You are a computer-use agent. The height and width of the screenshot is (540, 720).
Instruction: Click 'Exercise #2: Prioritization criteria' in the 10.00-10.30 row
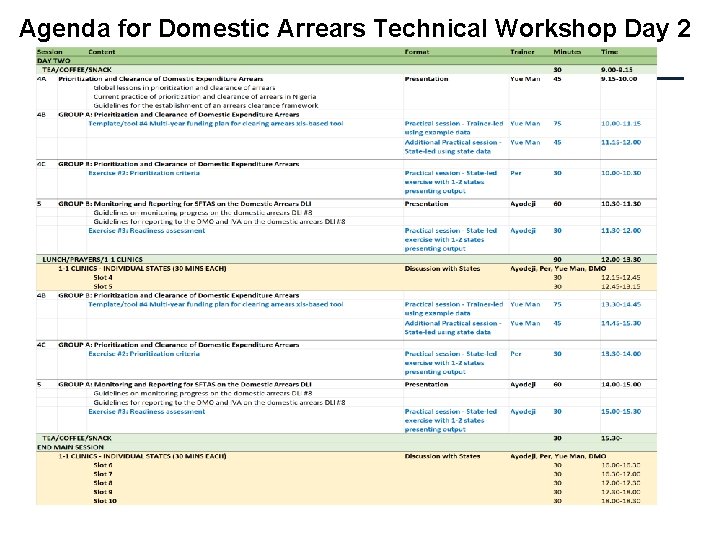pos(144,173)
